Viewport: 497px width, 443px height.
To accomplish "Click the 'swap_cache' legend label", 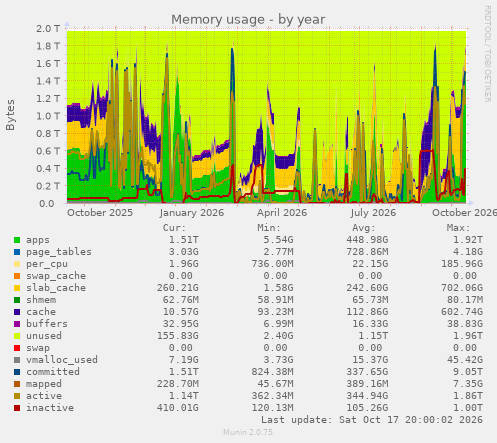I will coord(56,276).
